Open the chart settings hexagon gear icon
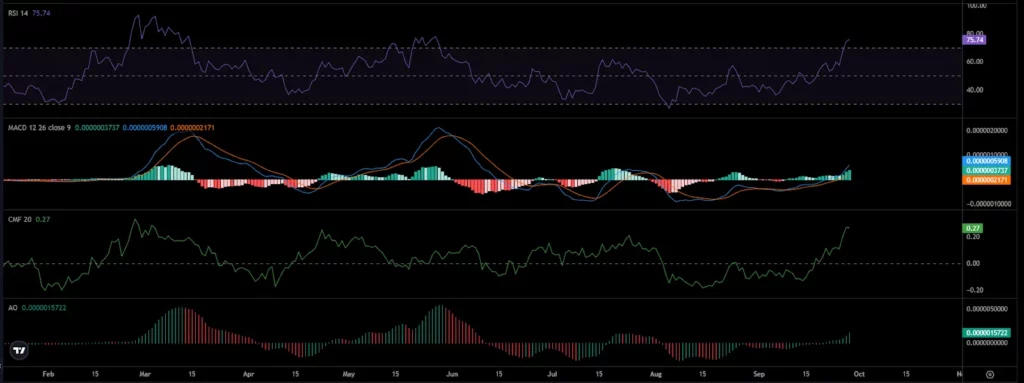The width and height of the screenshot is (1024, 383). 991,375
